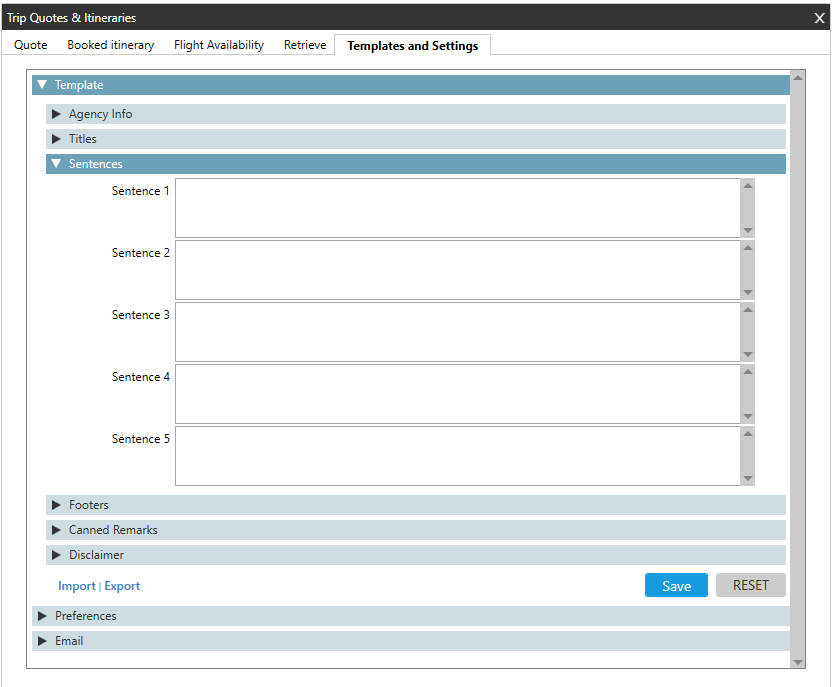Screen dimensions: 832x687
Task: Switch to the Quote tab
Action: click(31, 45)
